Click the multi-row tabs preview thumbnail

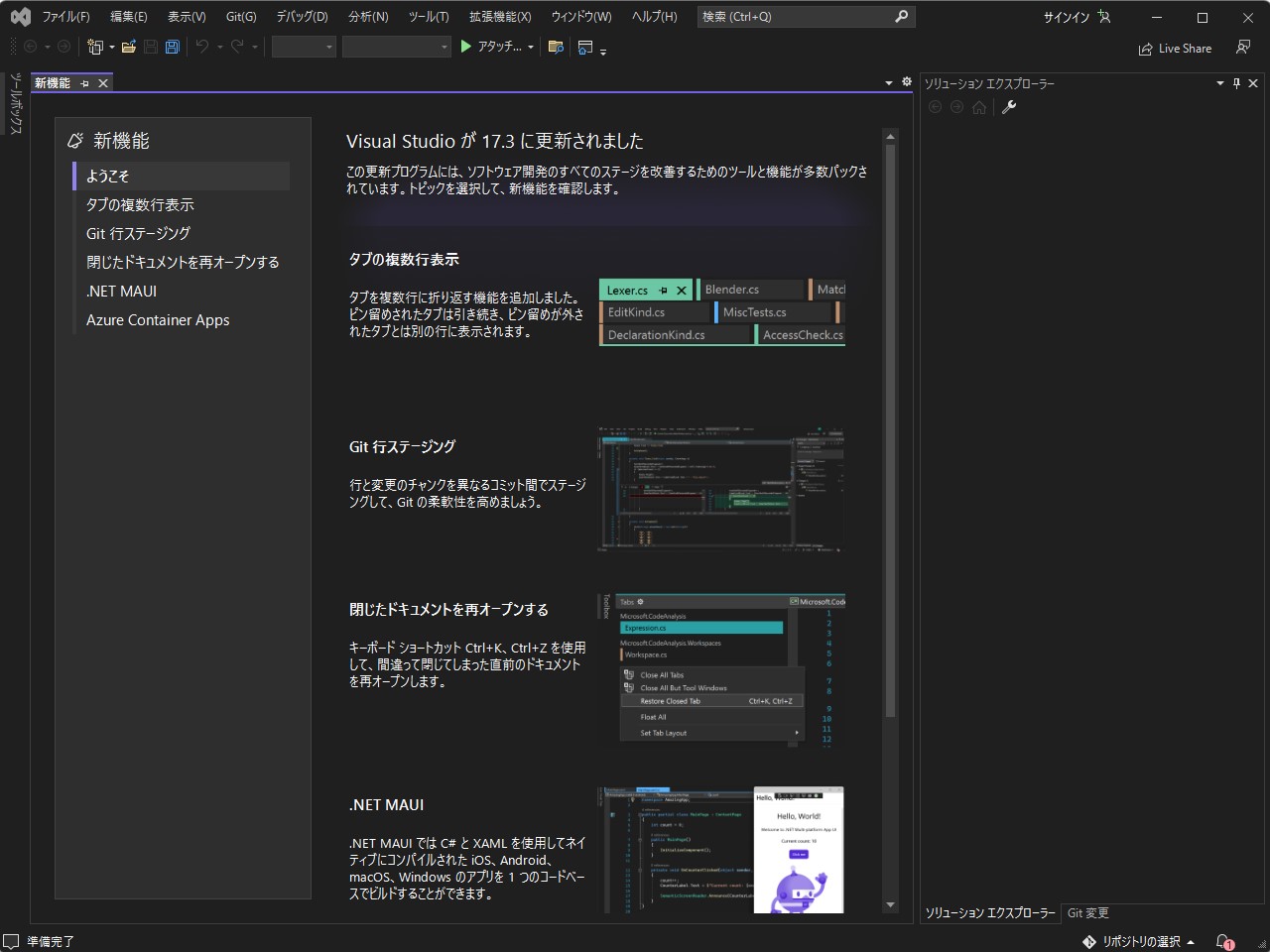pos(722,312)
